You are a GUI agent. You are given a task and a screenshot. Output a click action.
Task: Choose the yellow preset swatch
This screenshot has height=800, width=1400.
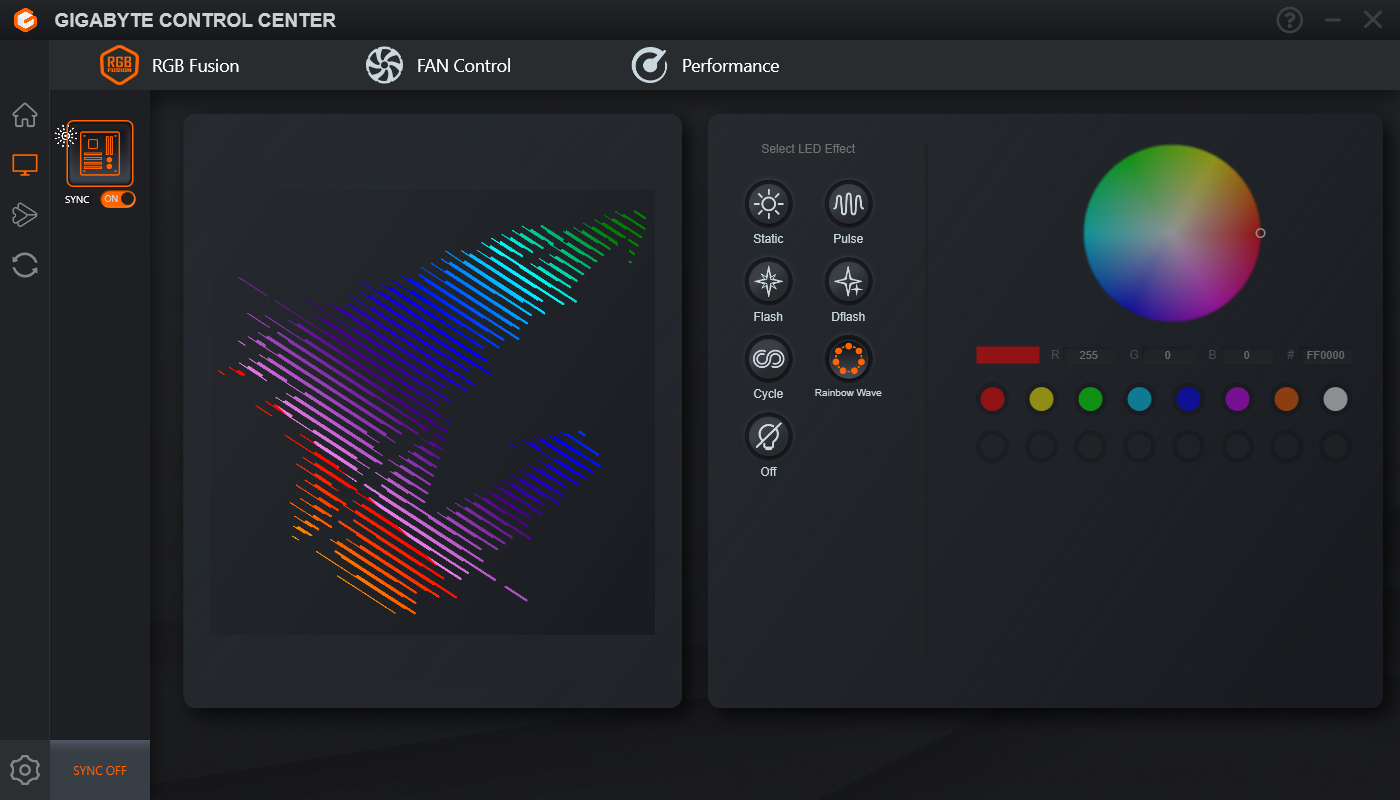click(1041, 400)
